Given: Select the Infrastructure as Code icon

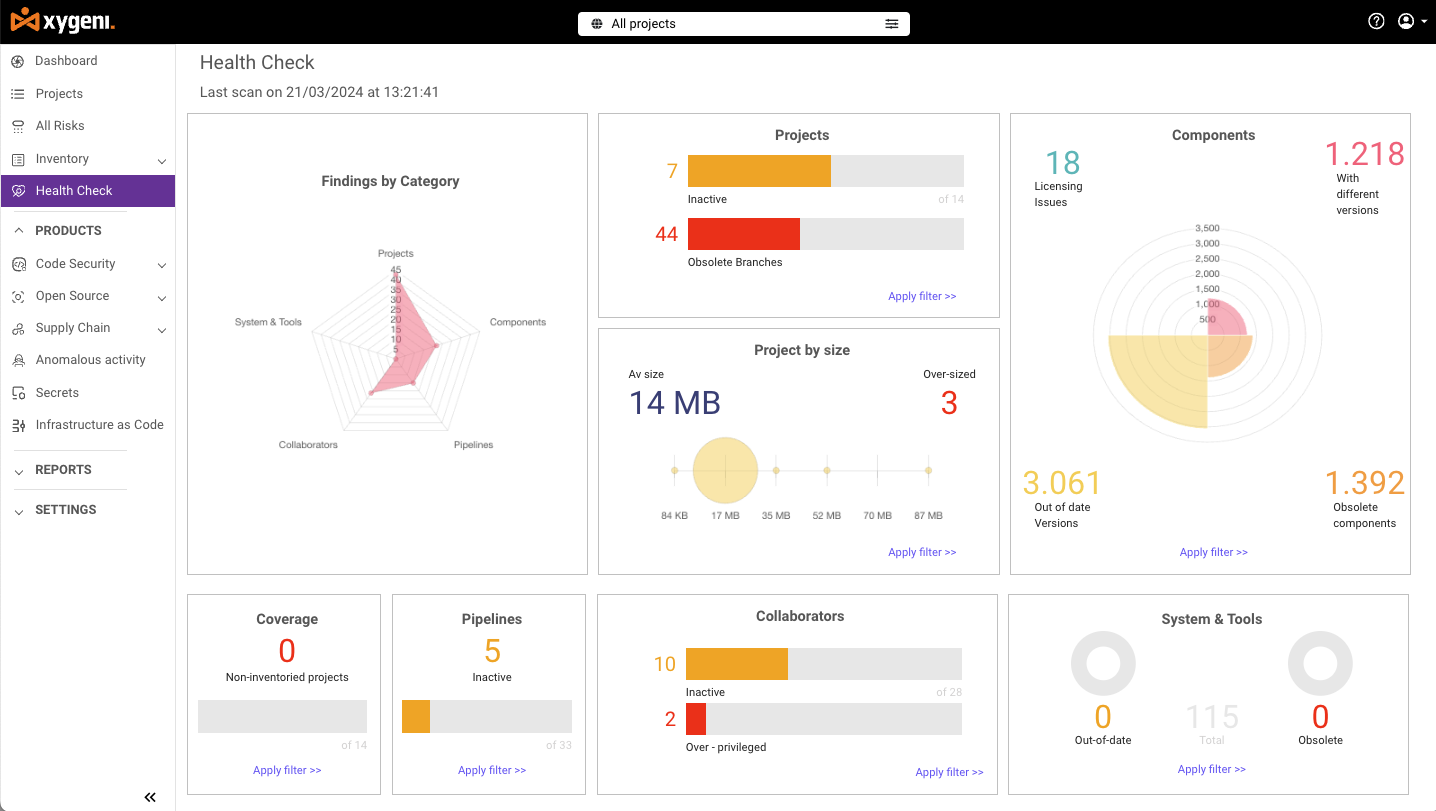Looking at the screenshot, I should pos(18,424).
